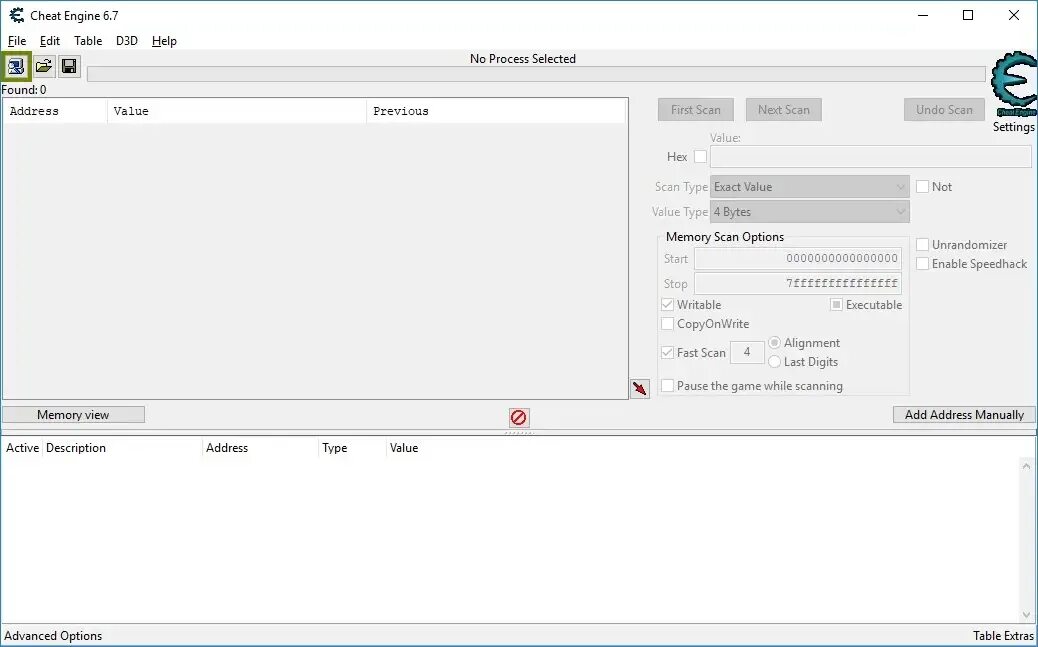1038x647 pixels.
Task: Open Advanced Options
Action: (53, 636)
